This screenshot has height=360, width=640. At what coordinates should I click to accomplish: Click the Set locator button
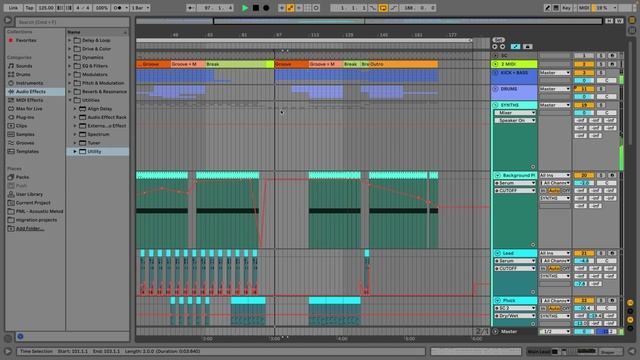click(498, 40)
